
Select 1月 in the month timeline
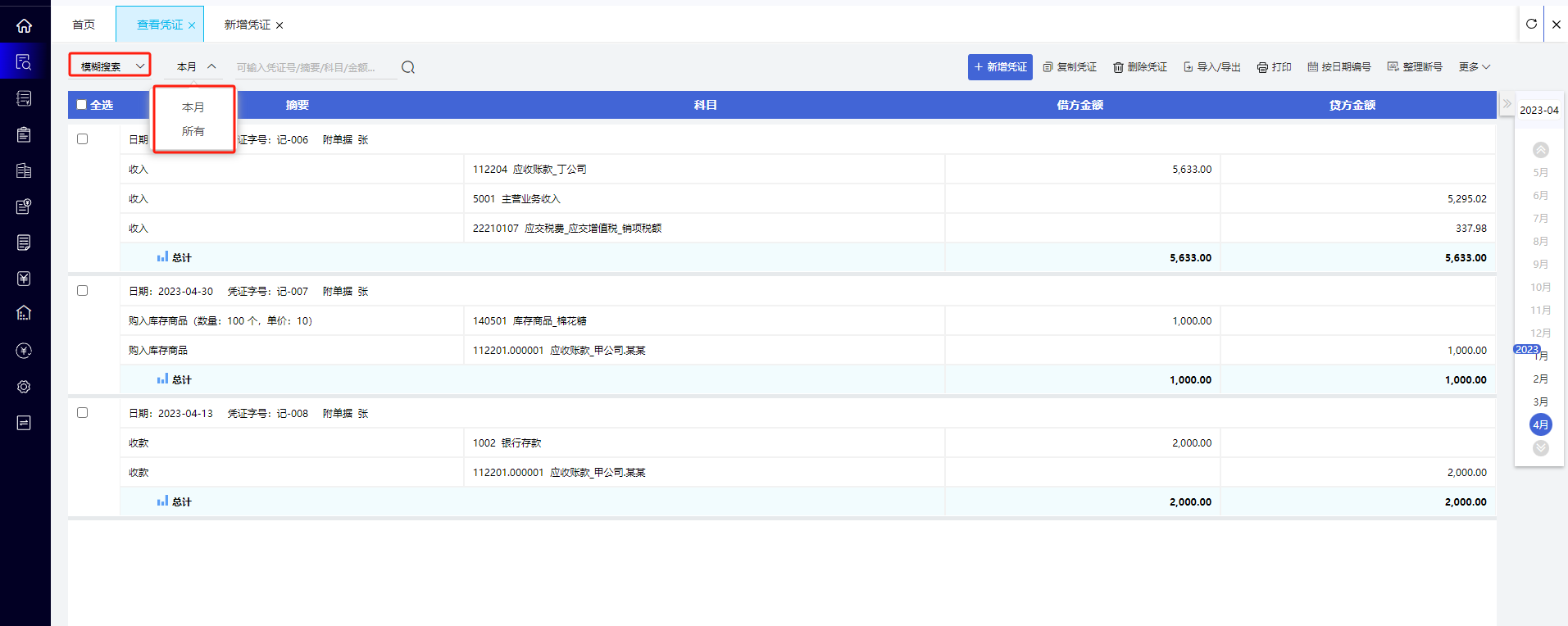point(1543,356)
